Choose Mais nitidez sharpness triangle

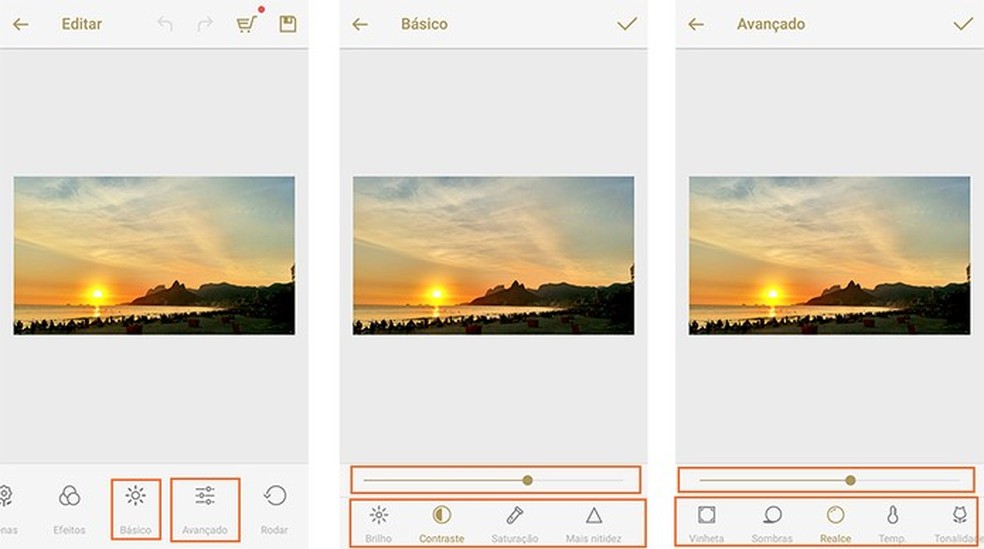(594, 525)
